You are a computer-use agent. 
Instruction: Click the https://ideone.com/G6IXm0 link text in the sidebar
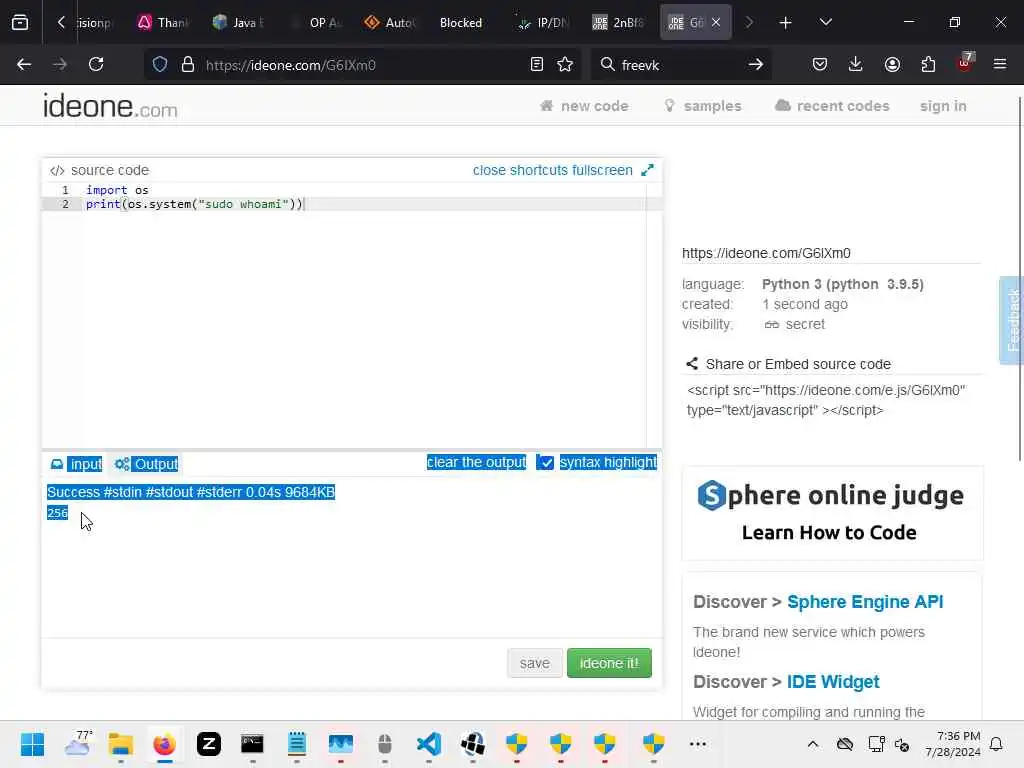tap(766, 253)
